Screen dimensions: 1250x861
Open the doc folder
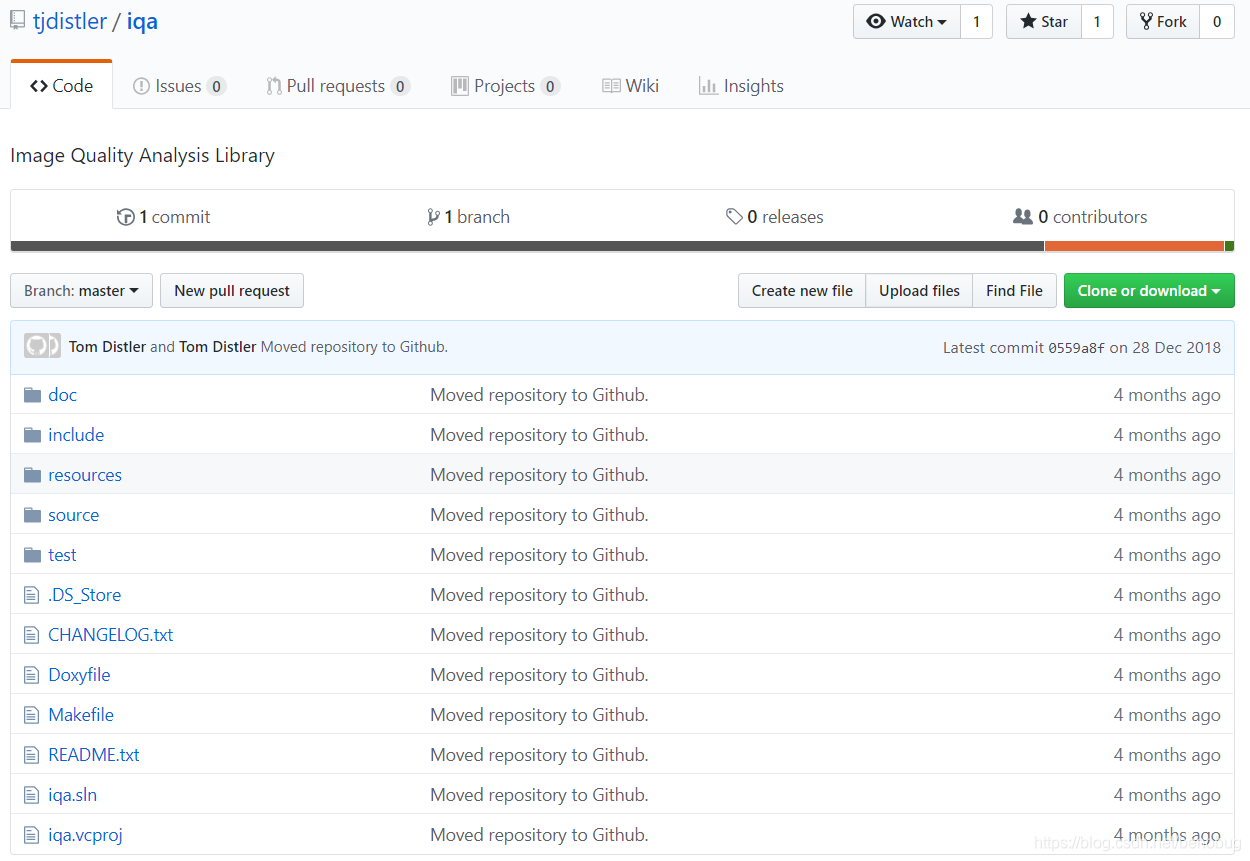(62, 395)
